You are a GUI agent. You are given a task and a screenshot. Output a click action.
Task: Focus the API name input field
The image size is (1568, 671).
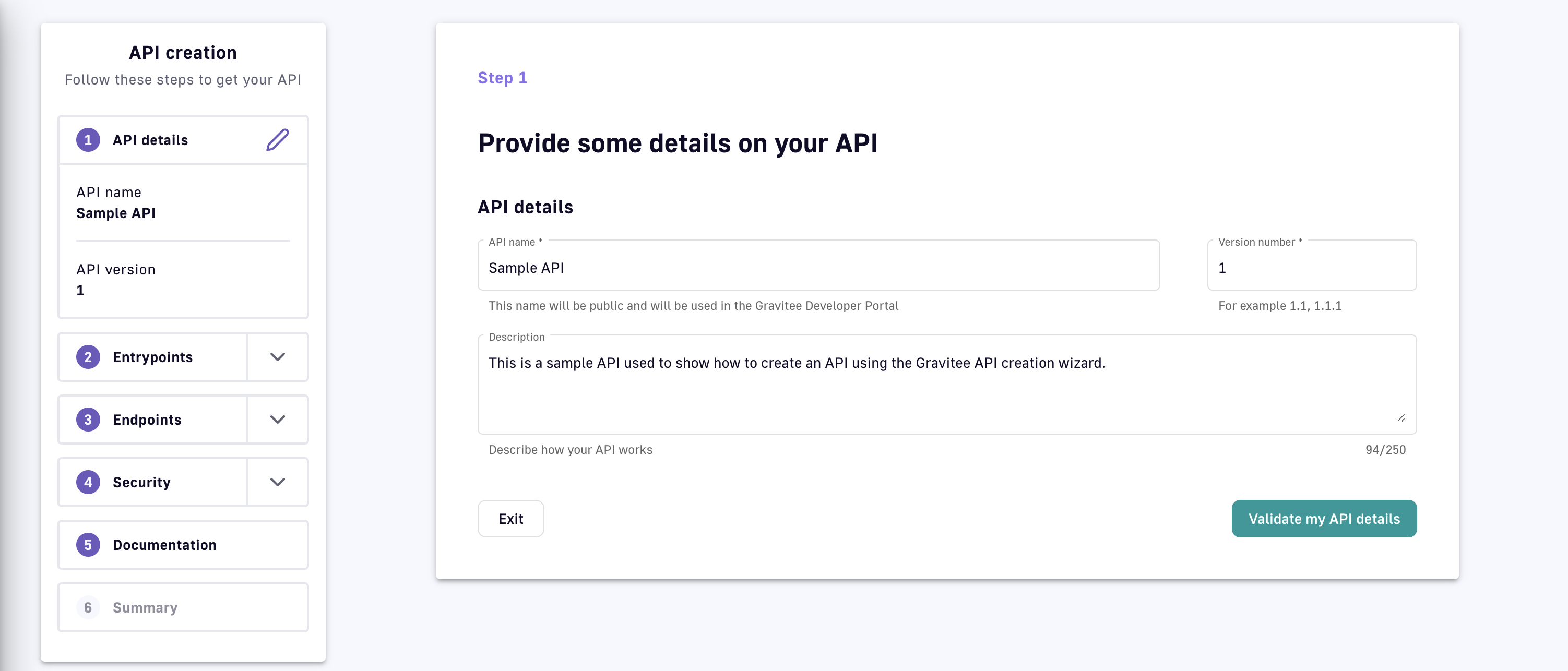coord(818,268)
